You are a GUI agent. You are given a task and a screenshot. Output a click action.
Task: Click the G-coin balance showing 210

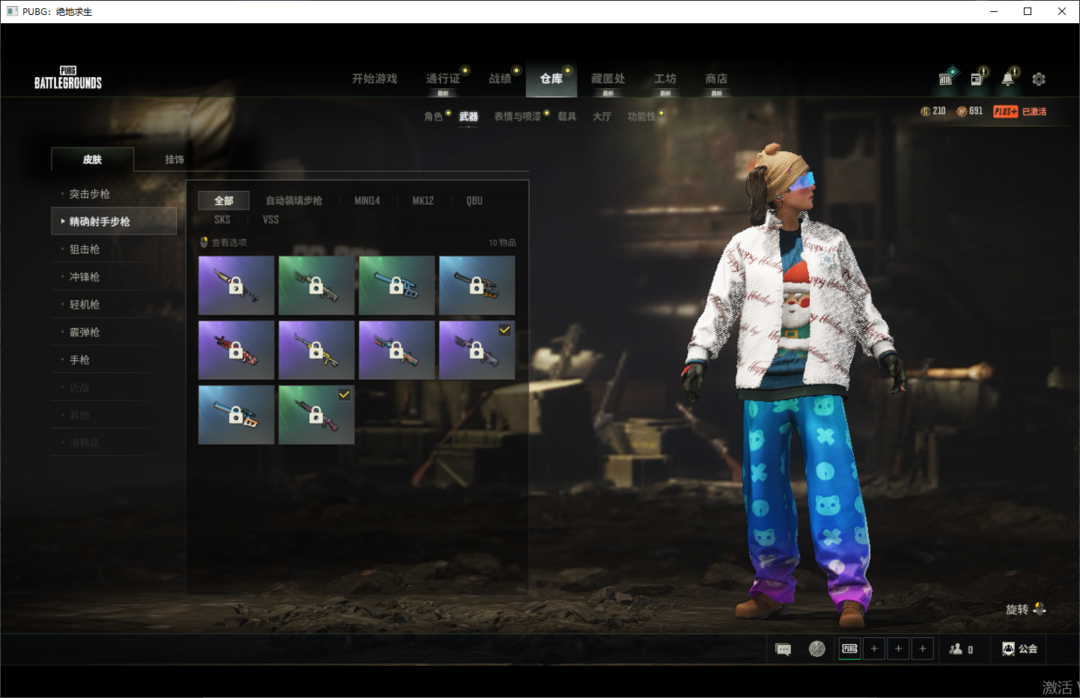933,111
